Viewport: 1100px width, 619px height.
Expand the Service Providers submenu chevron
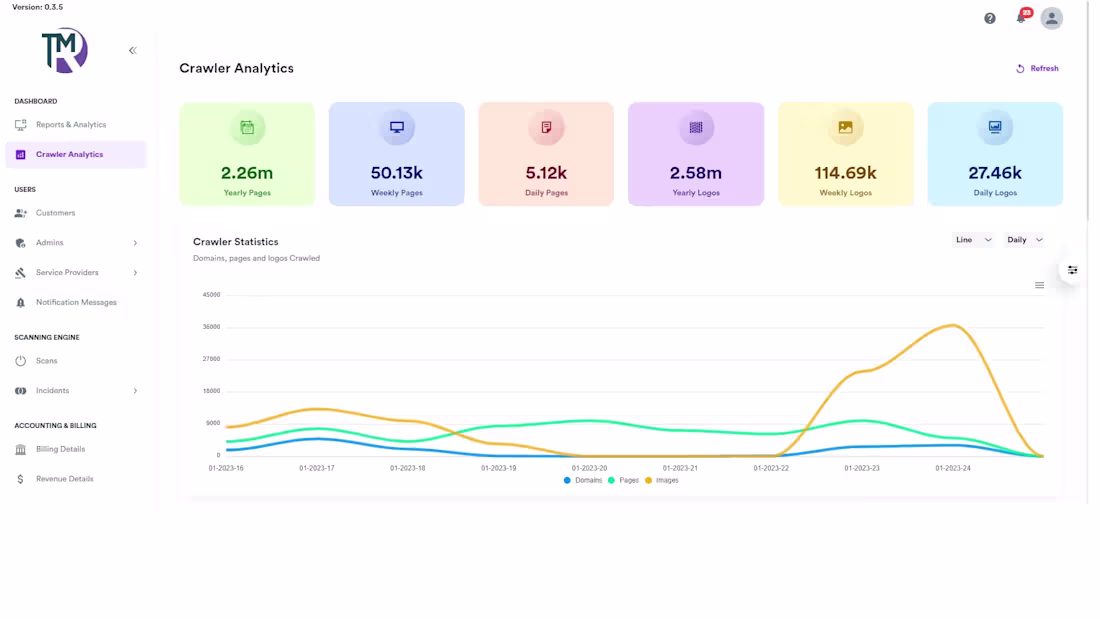(135, 273)
